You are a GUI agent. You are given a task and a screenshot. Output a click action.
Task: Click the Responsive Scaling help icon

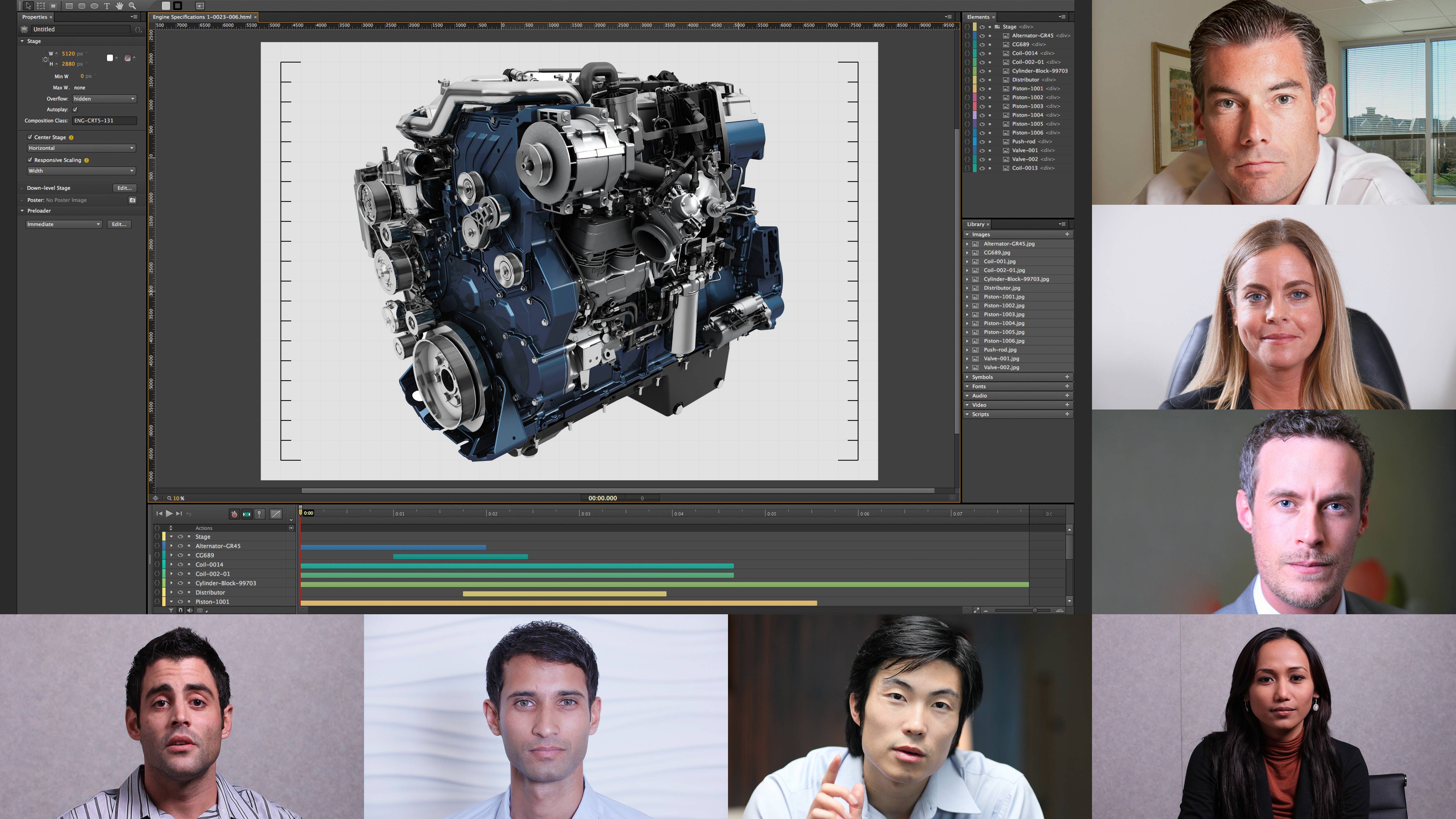pyautogui.click(x=86, y=160)
